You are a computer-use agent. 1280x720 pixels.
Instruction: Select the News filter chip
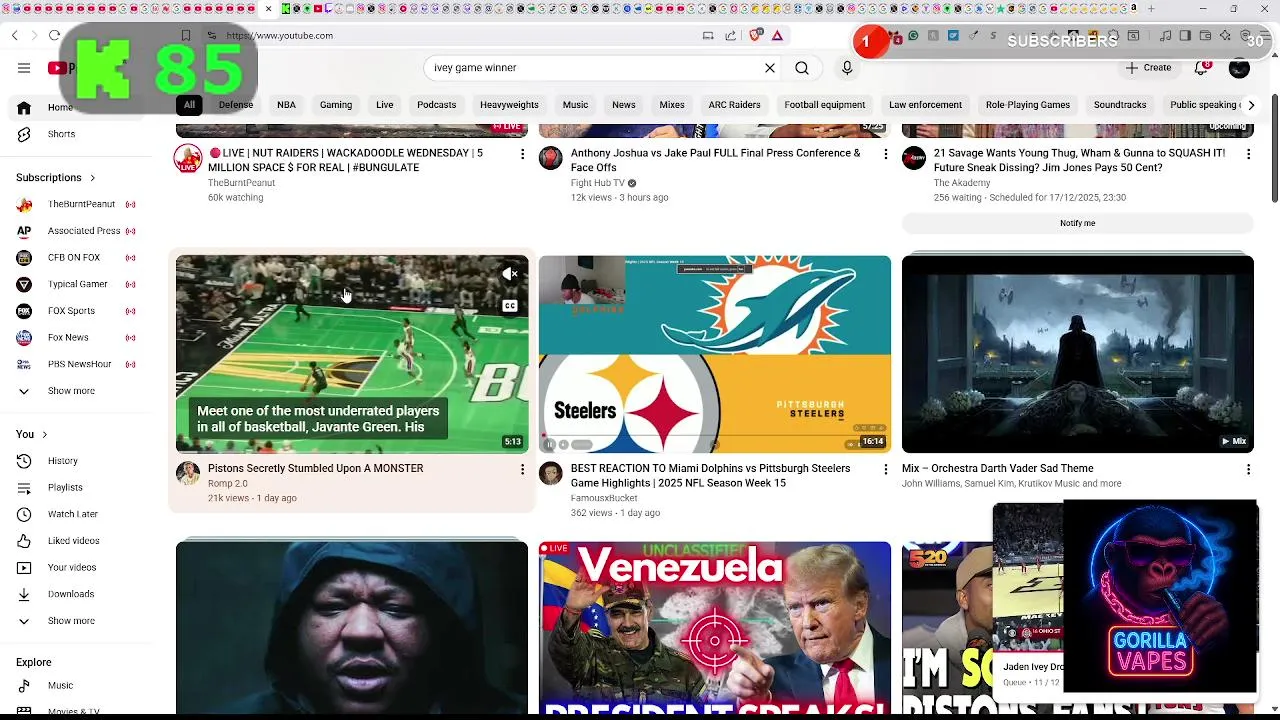[x=624, y=105]
